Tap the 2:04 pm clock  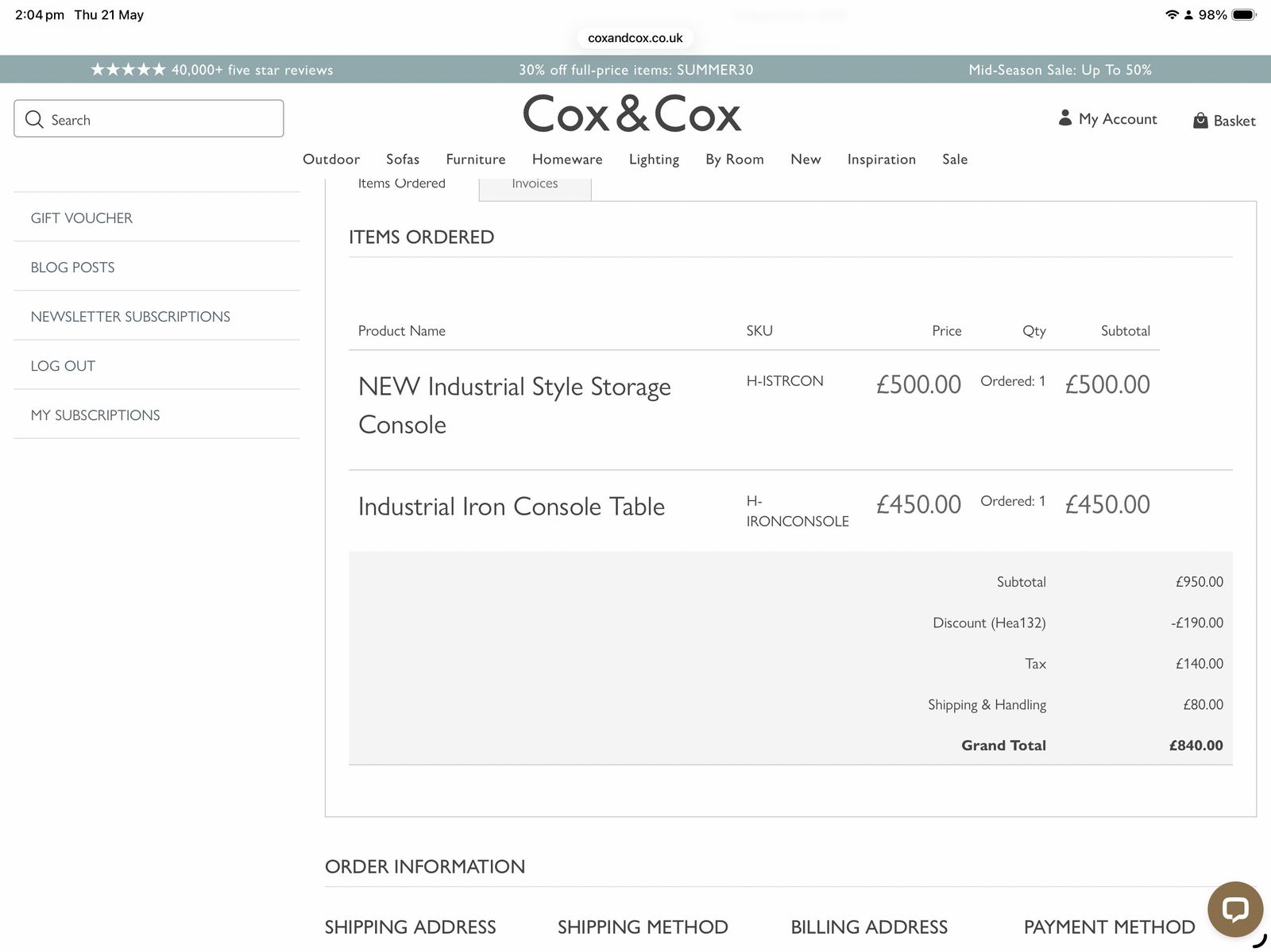click(x=40, y=14)
